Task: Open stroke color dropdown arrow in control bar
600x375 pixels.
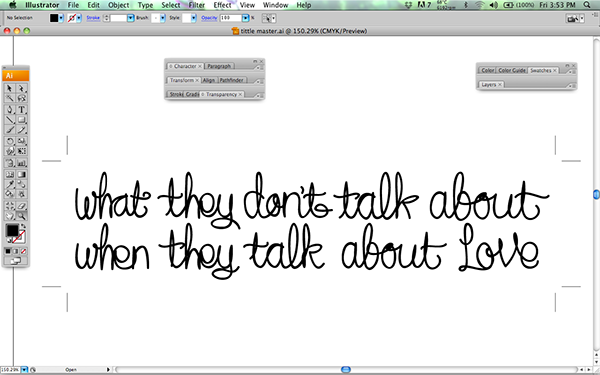Action: point(79,18)
